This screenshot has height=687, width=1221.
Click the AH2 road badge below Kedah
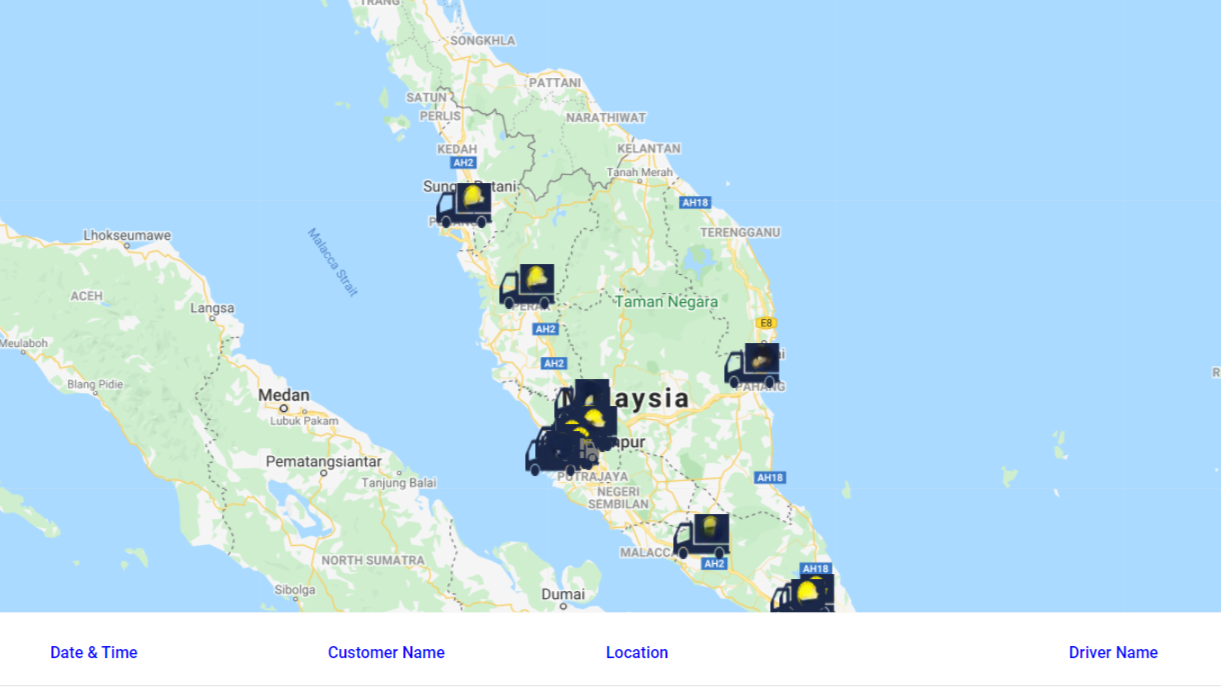(x=462, y=163)
